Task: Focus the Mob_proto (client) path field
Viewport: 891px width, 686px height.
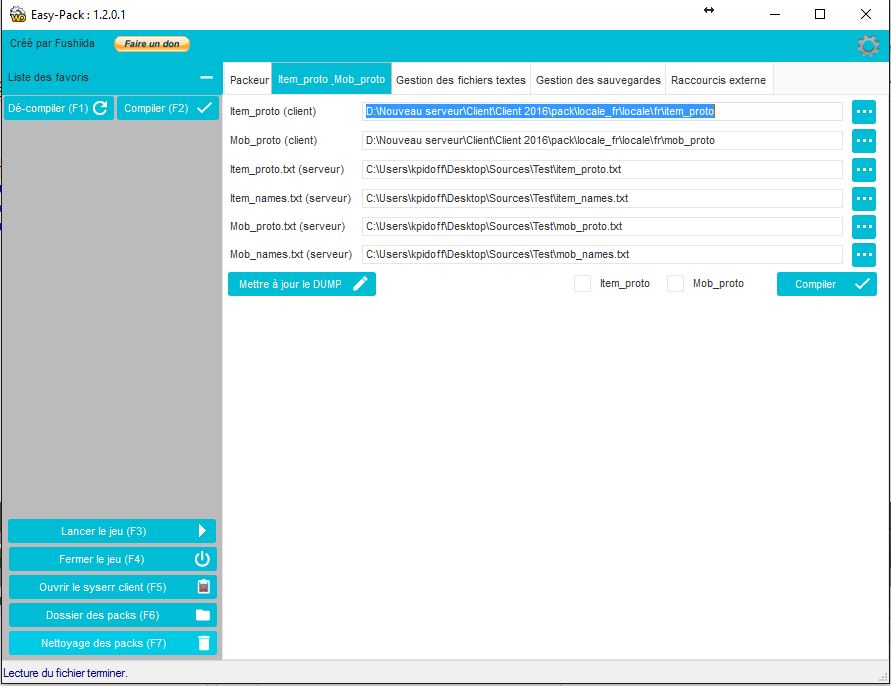Action: coord(602,140)
